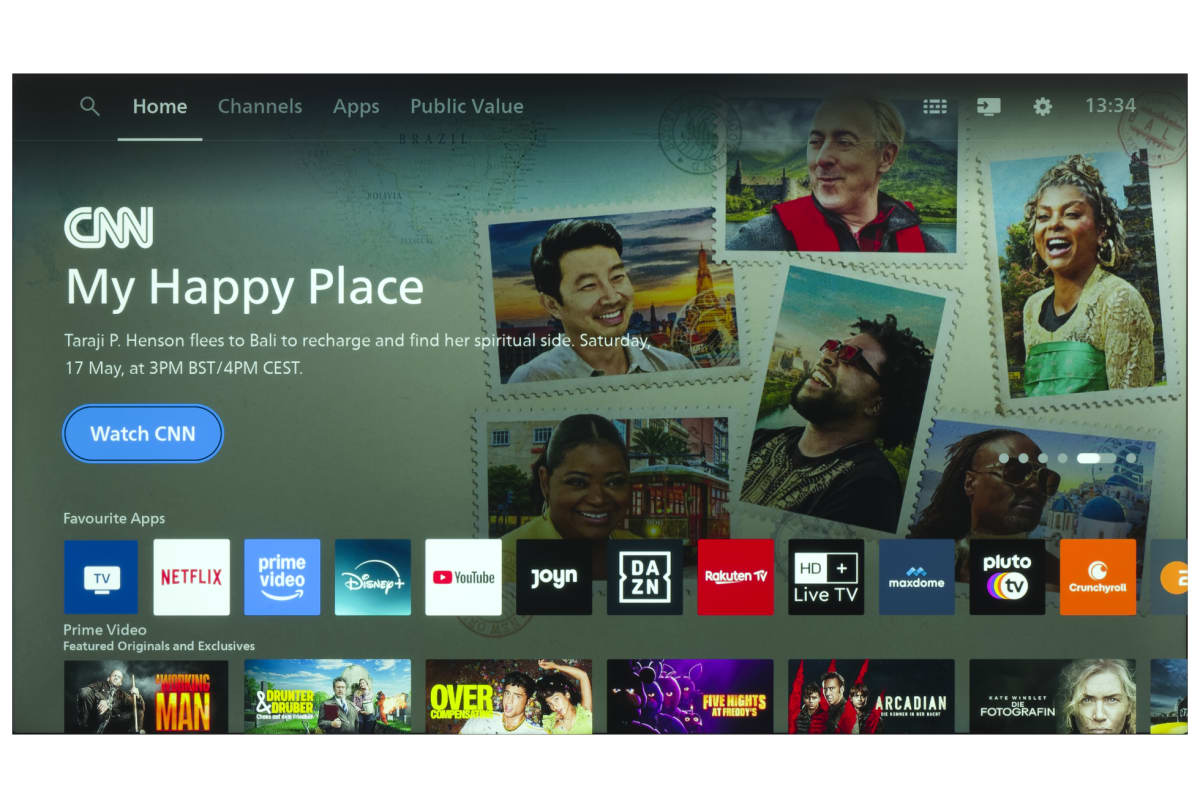The height and width of the screenshot is (808, 1200).
Task: Launch the HD+ Live TV app
Action: [x=826, y=577]
